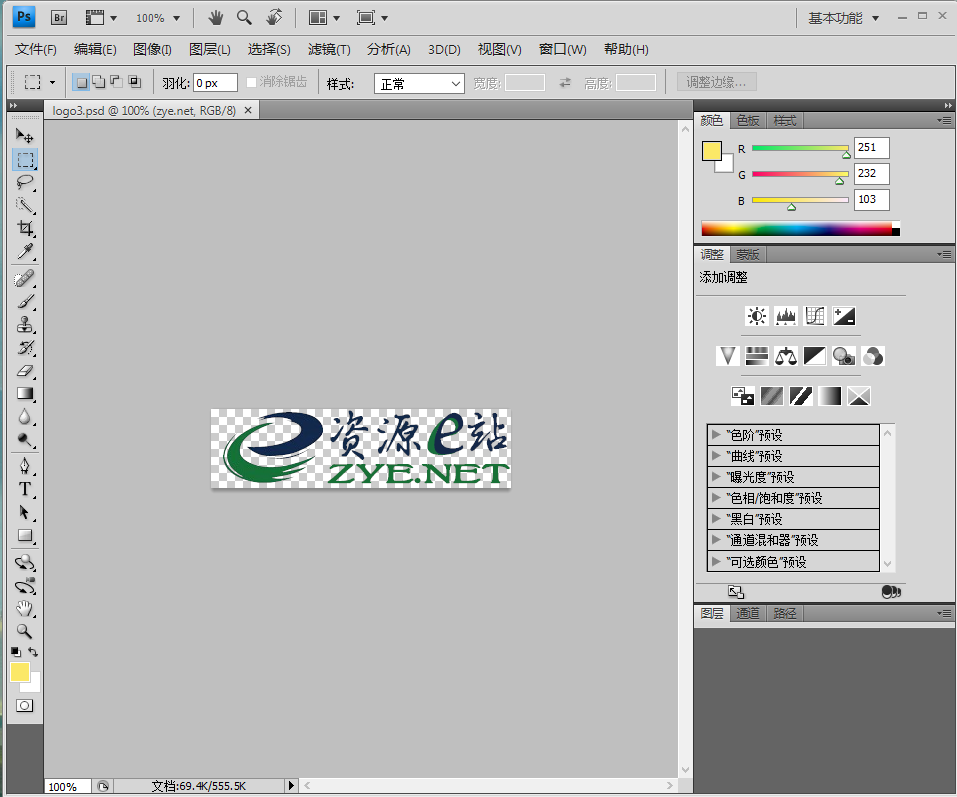Click the foreground color swatch in toolbox
The image size is (957, 797).
click(x=20, y=672)
